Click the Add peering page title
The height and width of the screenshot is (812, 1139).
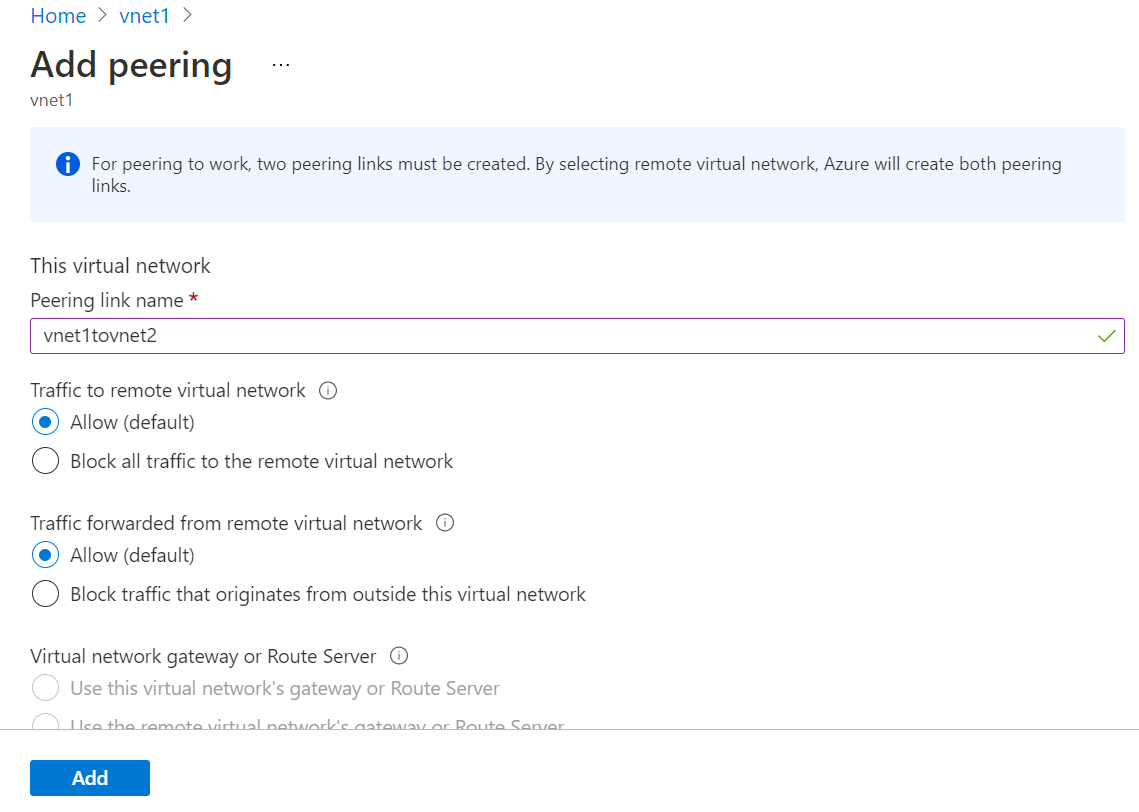pos(131,65)
